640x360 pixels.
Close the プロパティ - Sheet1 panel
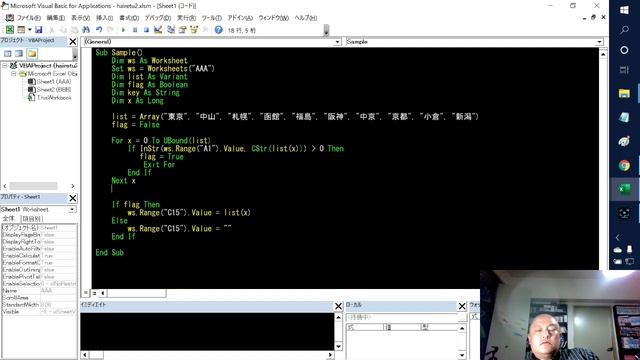coord(73,198)
